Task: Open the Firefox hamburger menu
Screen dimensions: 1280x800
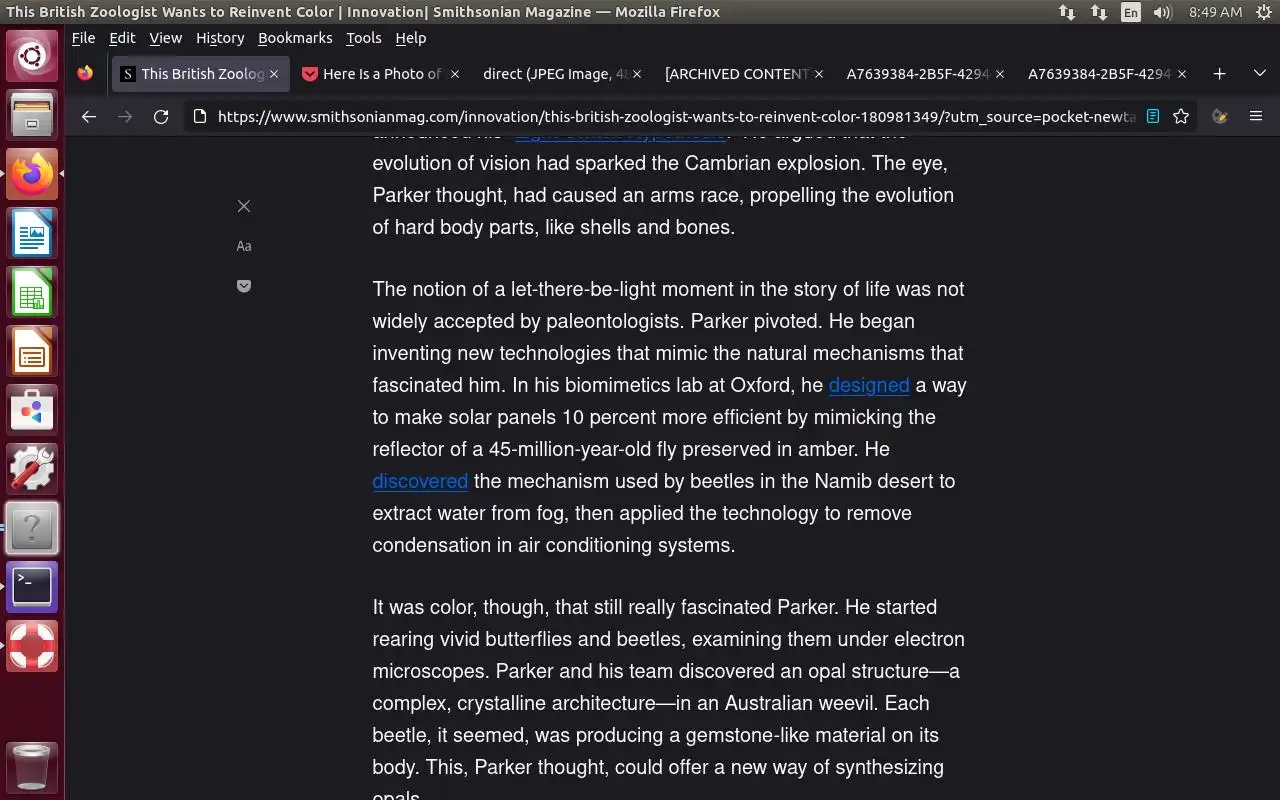Action: (1256, 116)
